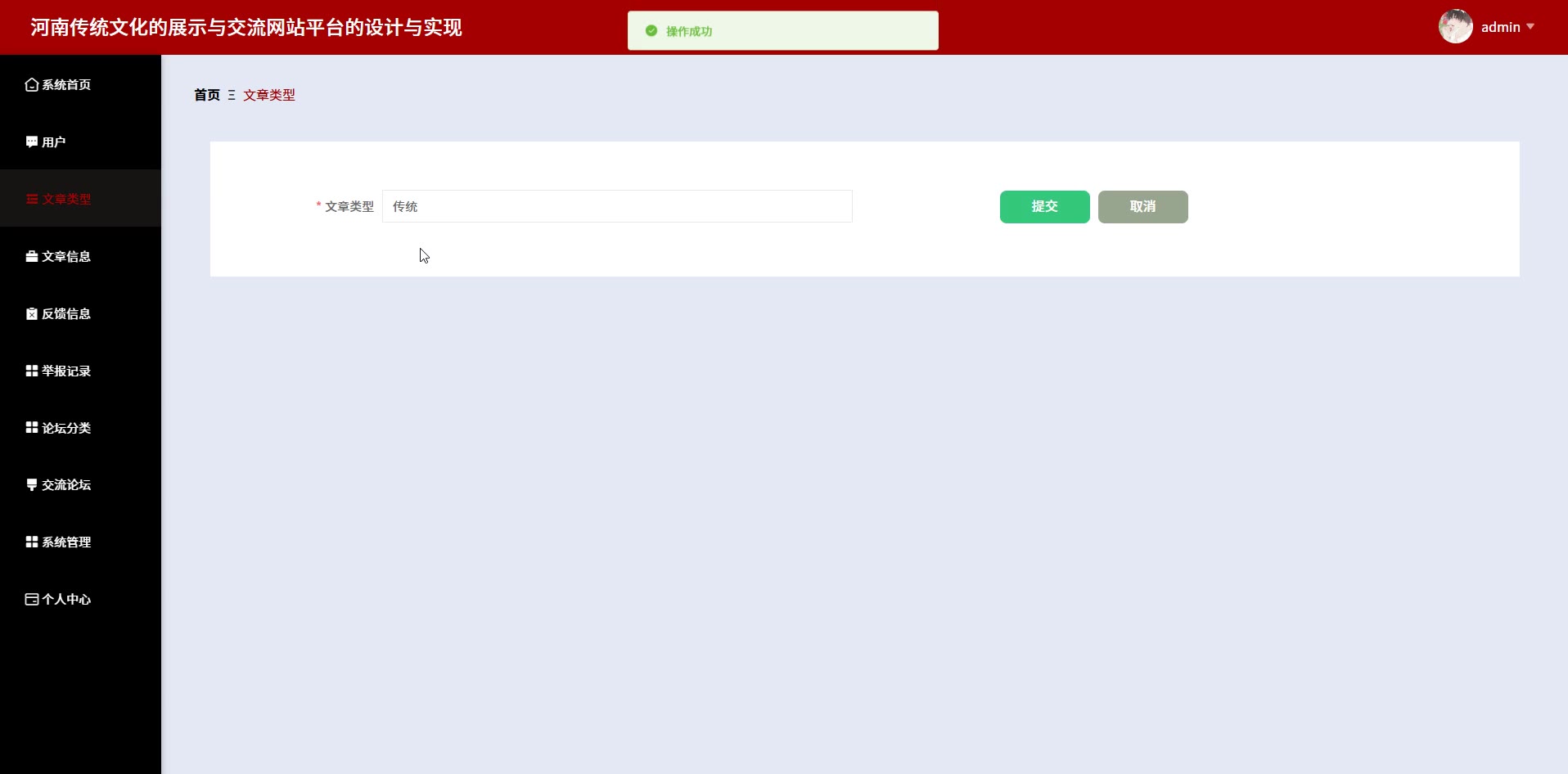Click the list icon beside 文章类型
1568x774 pixels.
coord(32,199)
